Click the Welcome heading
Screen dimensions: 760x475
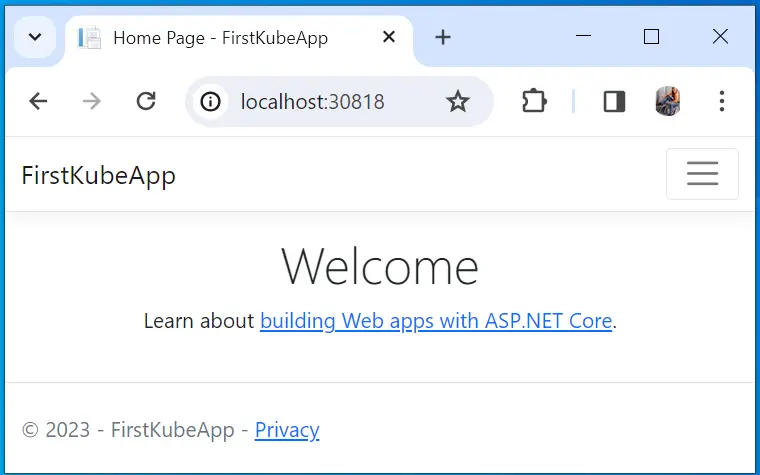(x=380, y=267)
